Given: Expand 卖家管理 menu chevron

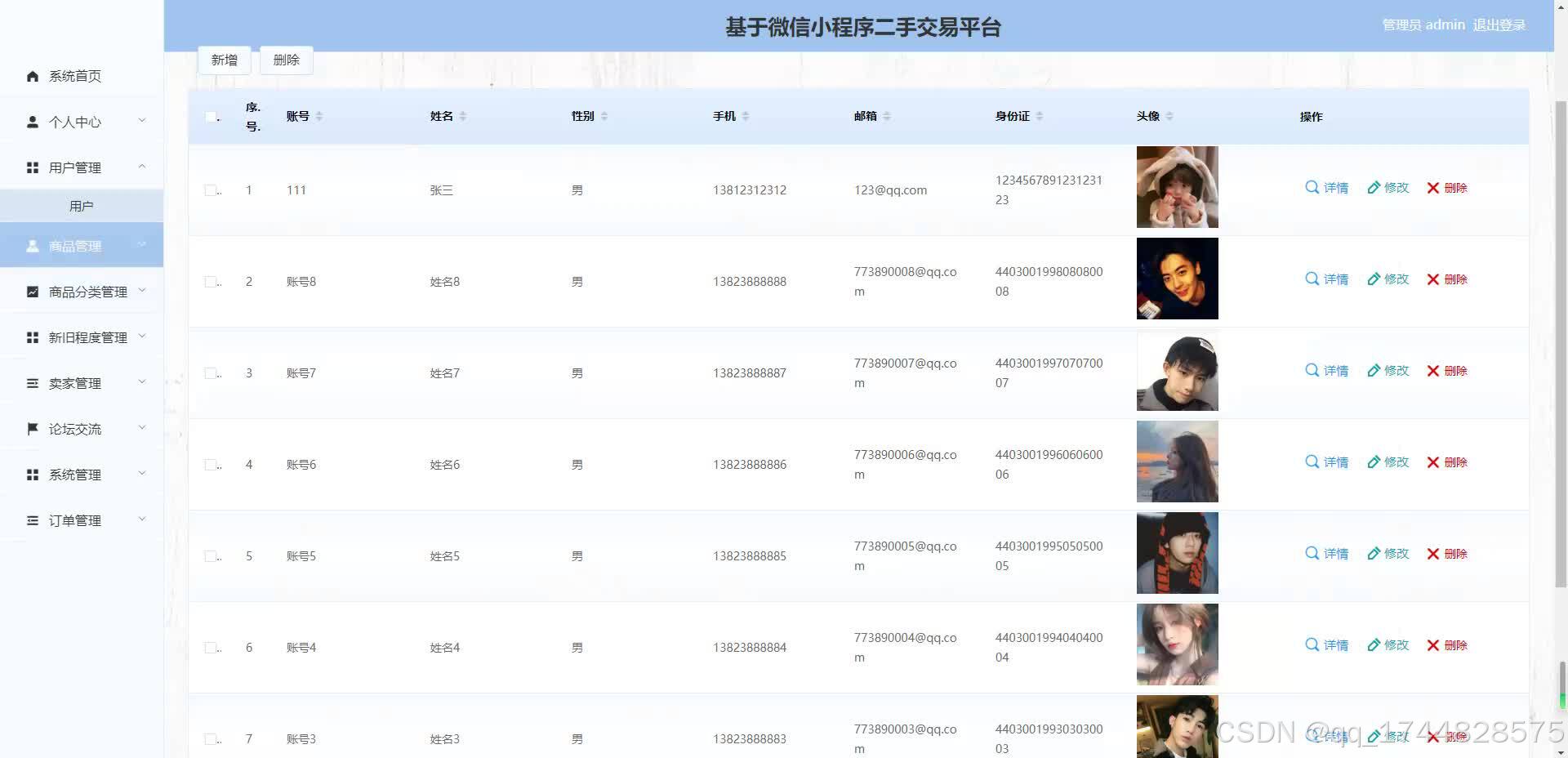Looking at the screenshot, I should tap(142, 382).
